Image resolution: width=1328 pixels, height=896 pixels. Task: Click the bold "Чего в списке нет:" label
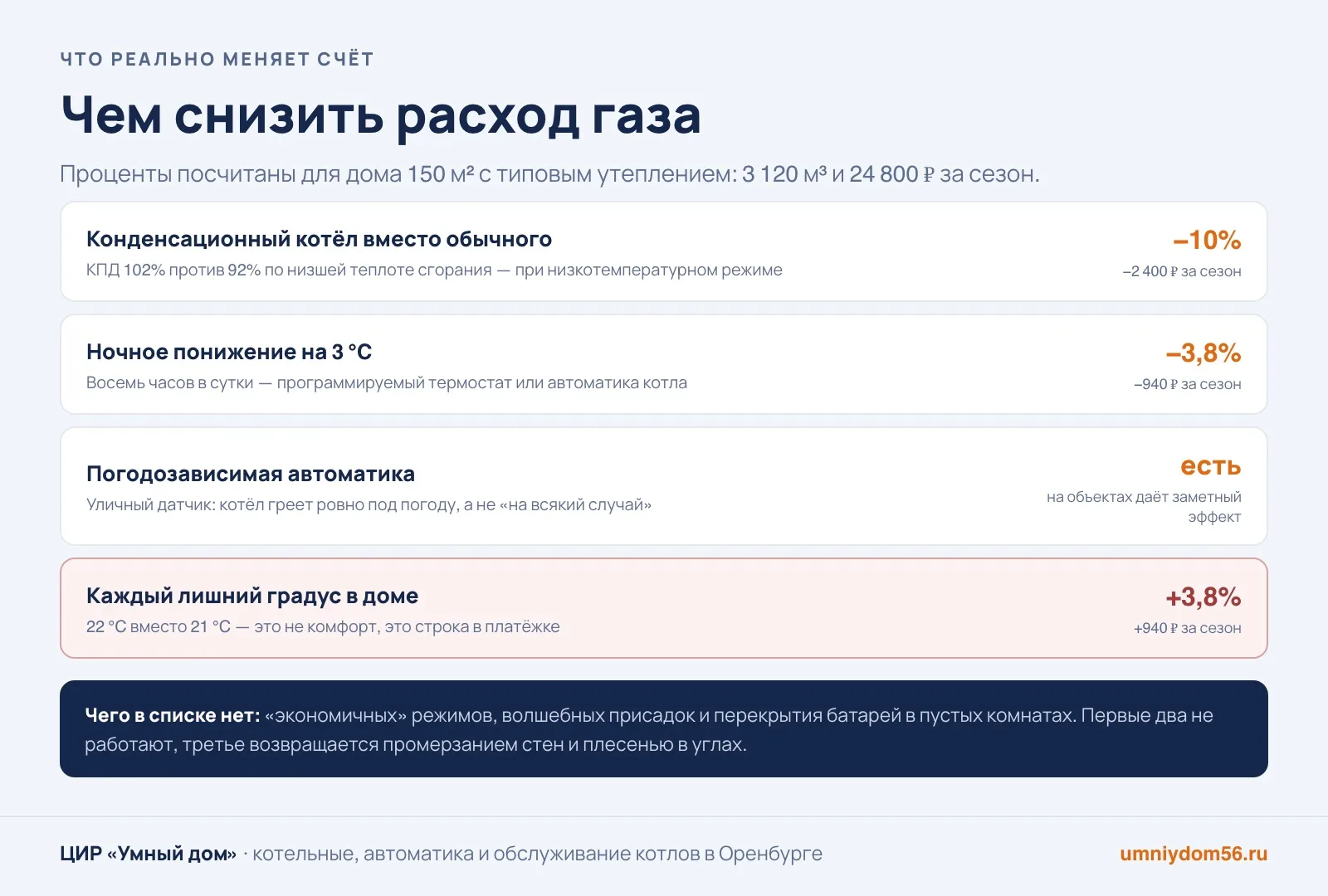(173, 715)
